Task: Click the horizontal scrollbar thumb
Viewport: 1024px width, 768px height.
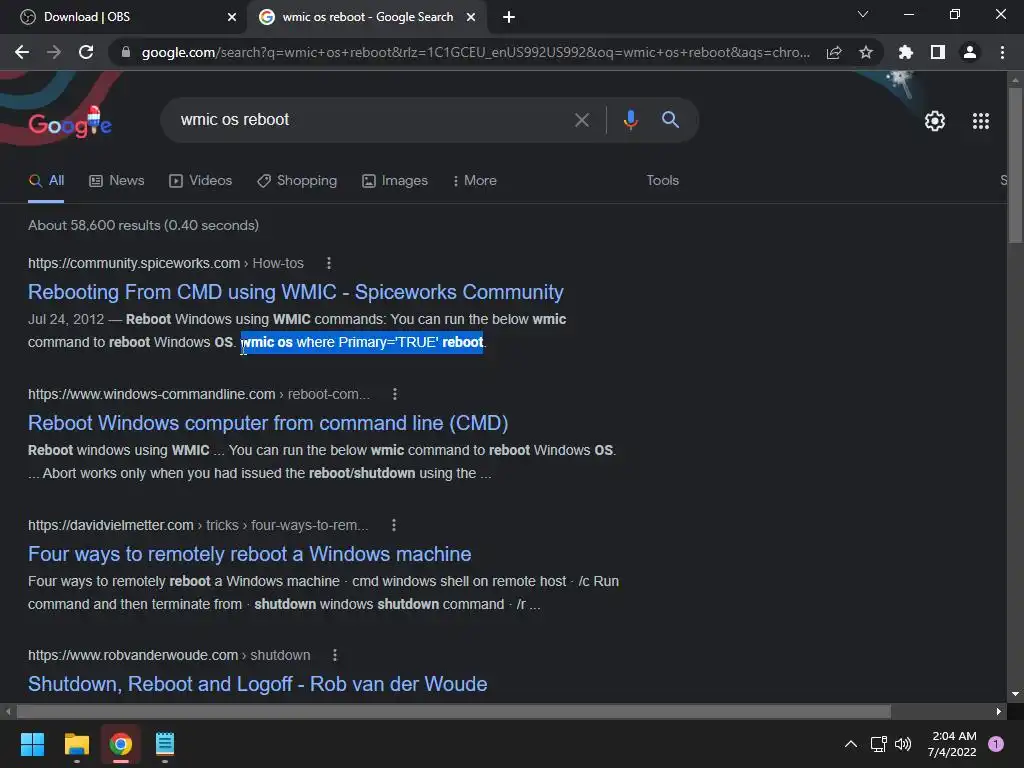Action: pos(453,711)
